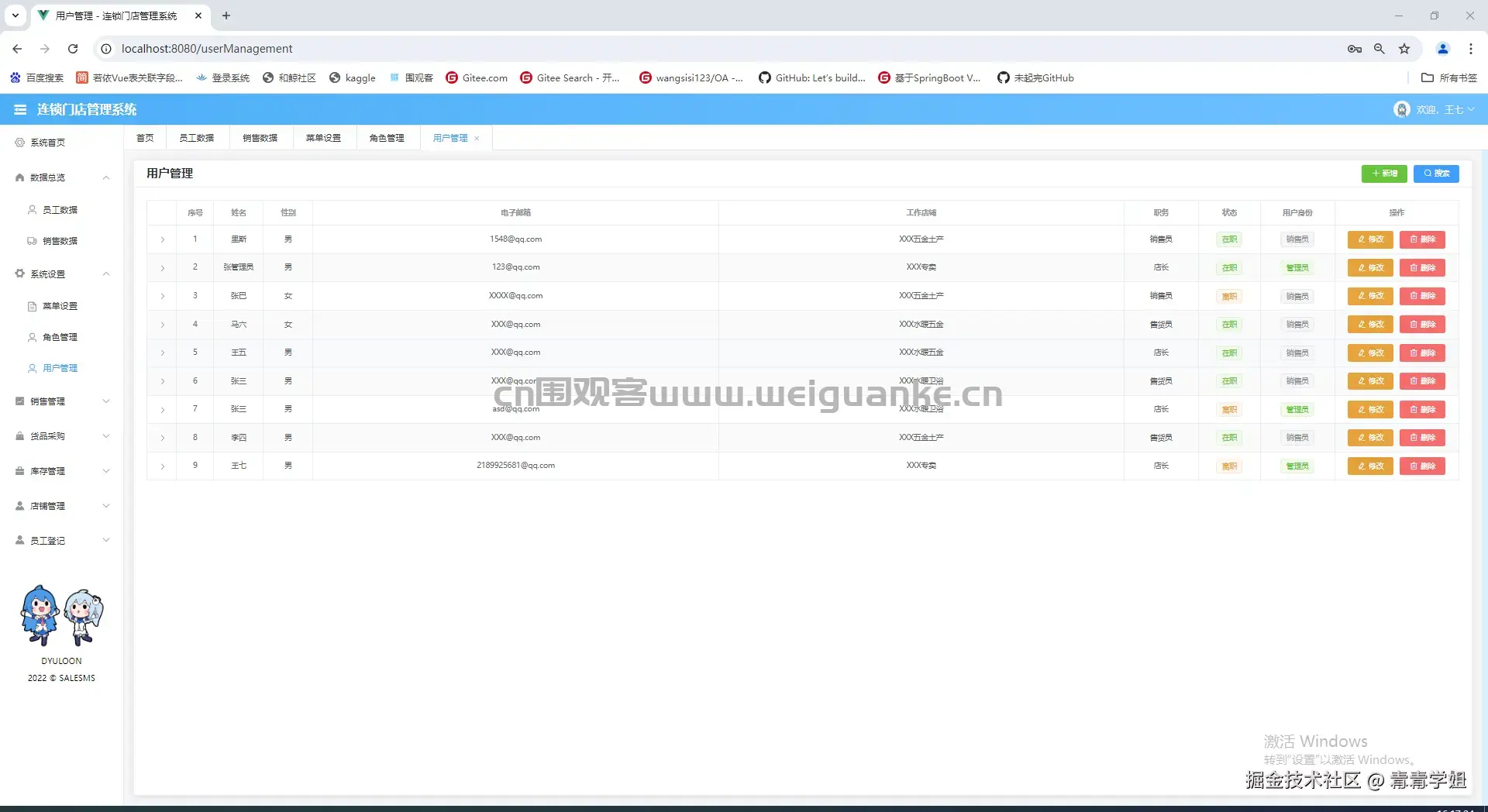Click the zoom magnifier icon in address bar

click(1379, 49)
